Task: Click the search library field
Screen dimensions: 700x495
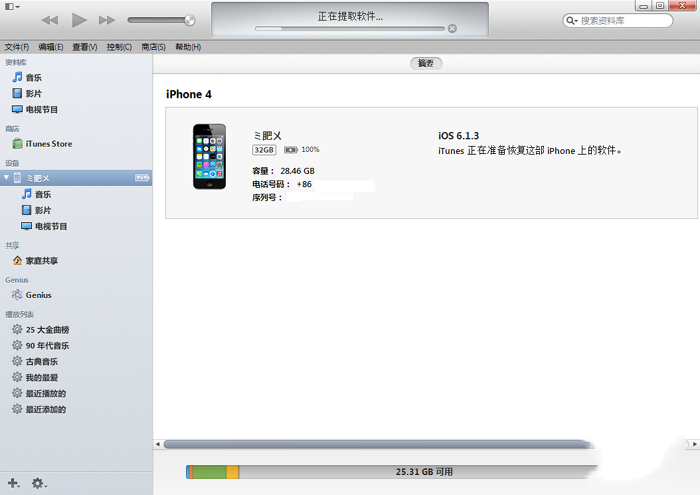Action: (x=618, y=21)
